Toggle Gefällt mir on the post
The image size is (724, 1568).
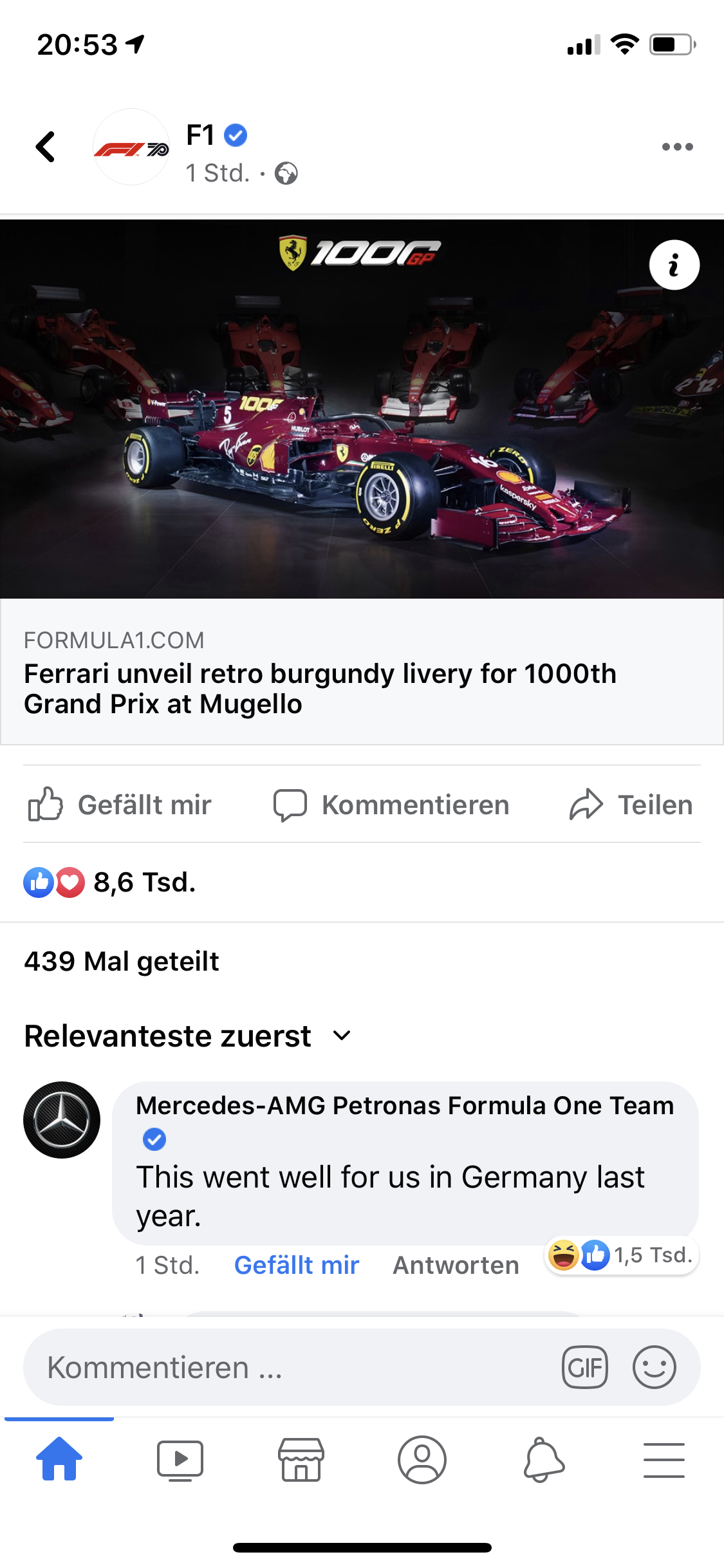[120, 805]
